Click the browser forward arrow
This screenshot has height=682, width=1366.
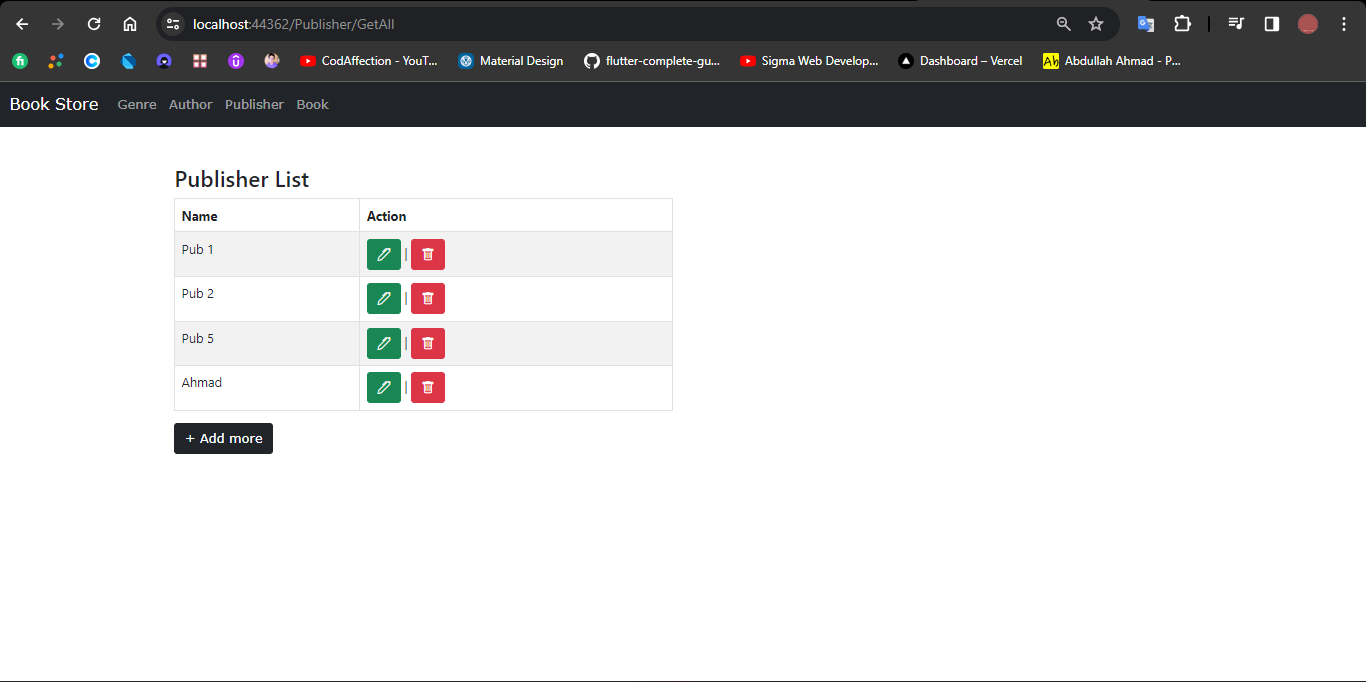click(x=58, y=24)
